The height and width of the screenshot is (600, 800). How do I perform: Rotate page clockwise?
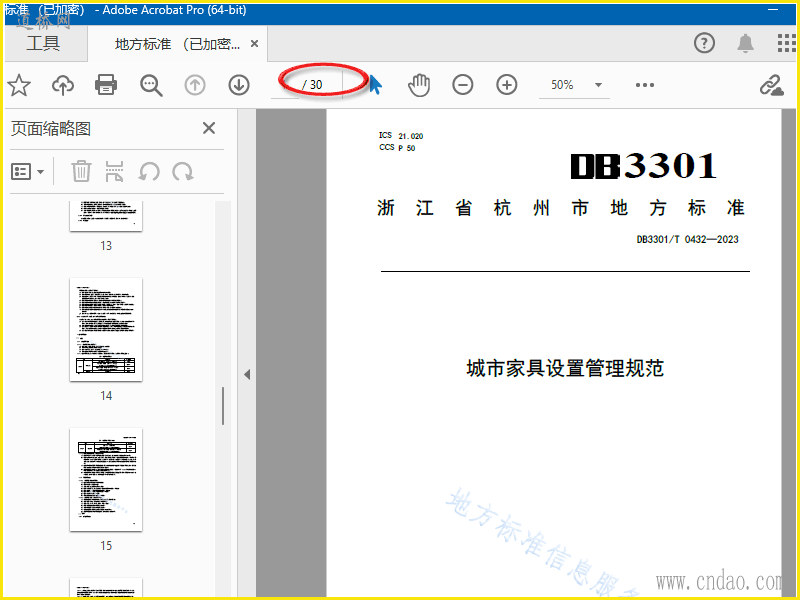click(x=183, y=172)
